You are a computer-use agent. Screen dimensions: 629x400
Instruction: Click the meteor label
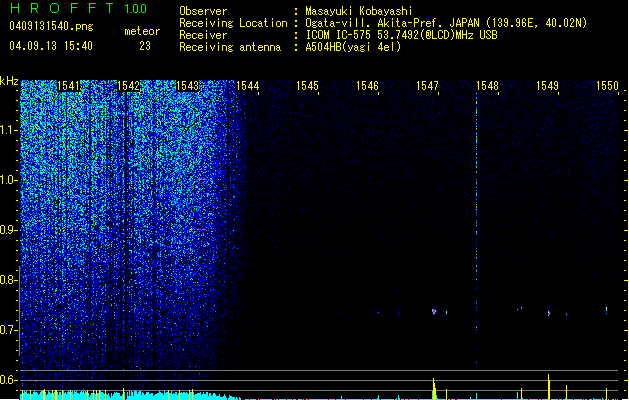[142, 31]
